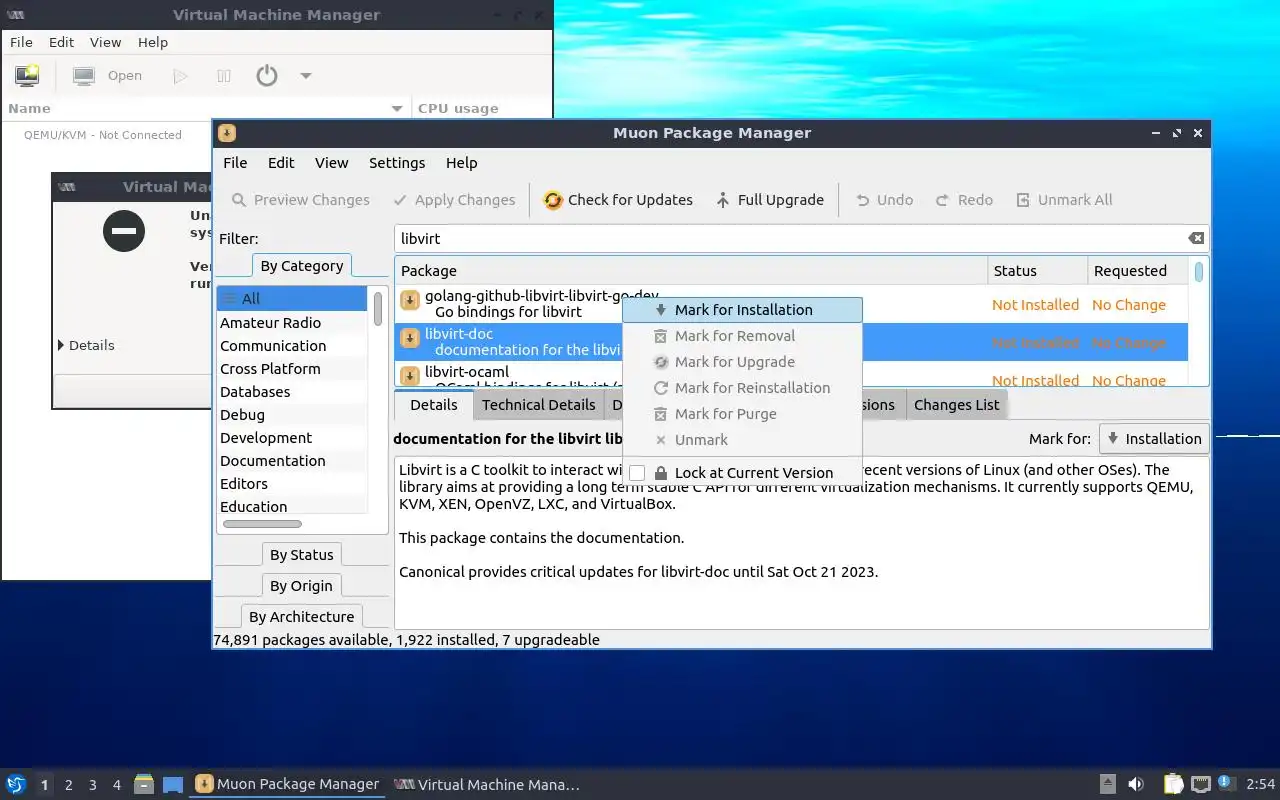Switch to Virtual Machine Manager taskbar entry
This screenshot has height=800, width=1280.
[x=487, y=785]
